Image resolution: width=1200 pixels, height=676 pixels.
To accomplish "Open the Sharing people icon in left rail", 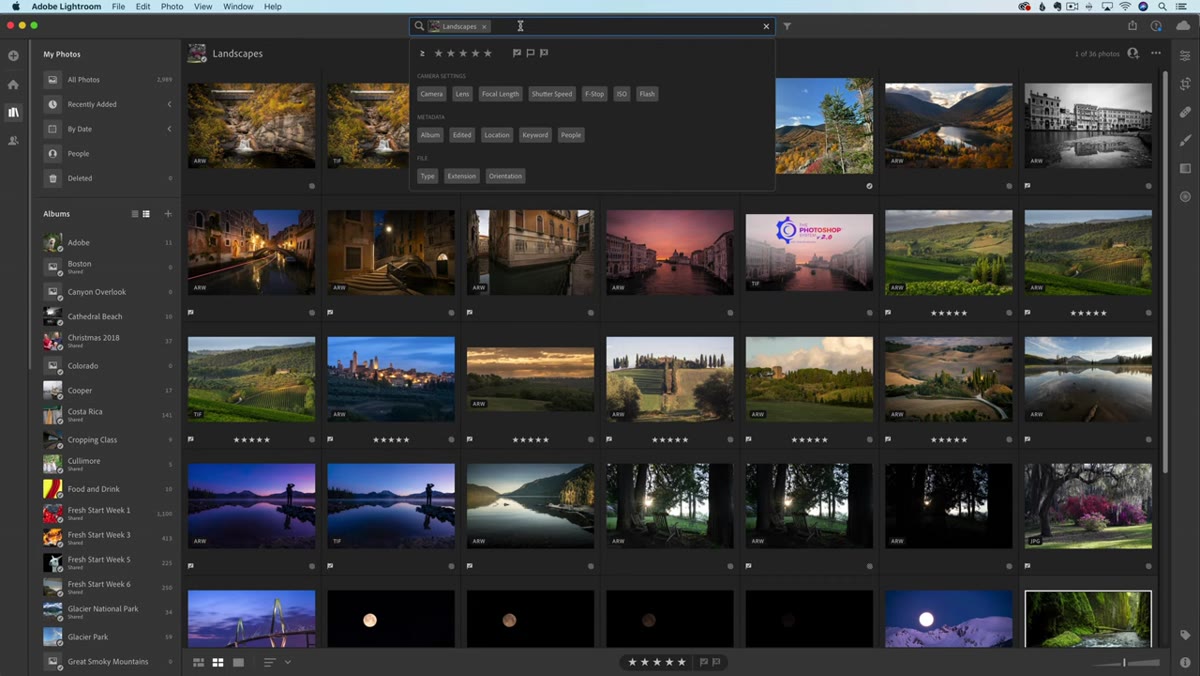I will (x=13, y=141).
